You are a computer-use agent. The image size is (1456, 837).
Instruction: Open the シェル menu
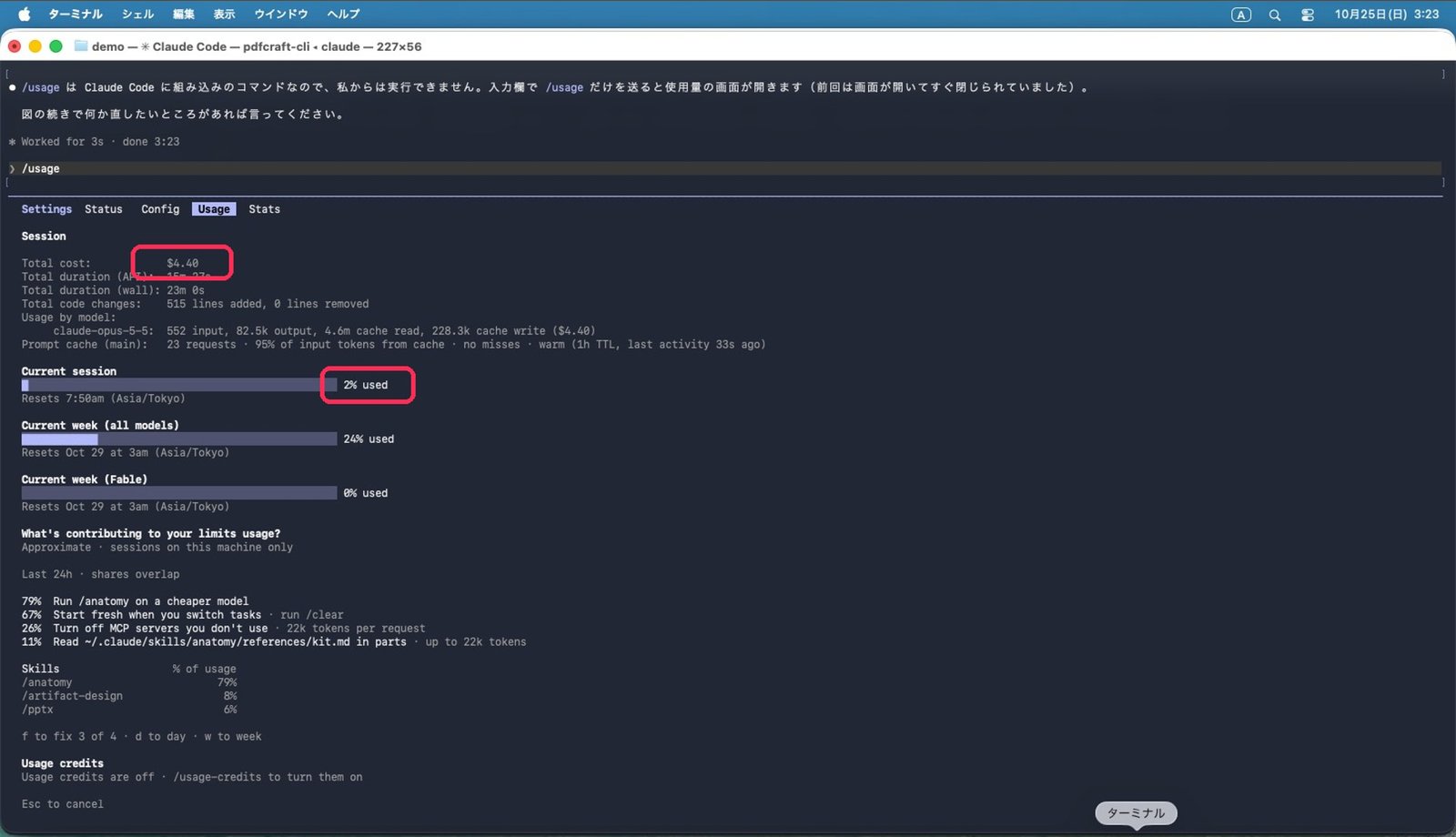click(x=137, y=14)
